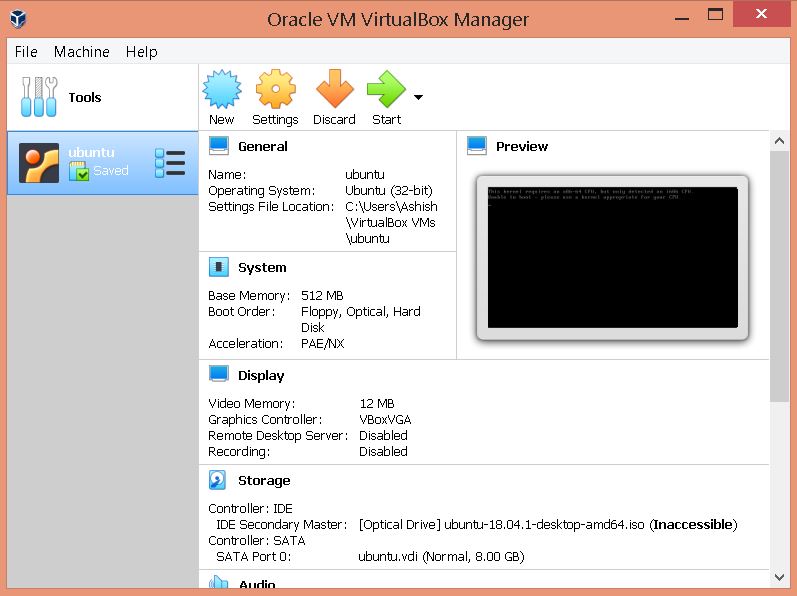Open the ubuntu VM list menu icon
The image size is (797, 596).
point(170,163)
